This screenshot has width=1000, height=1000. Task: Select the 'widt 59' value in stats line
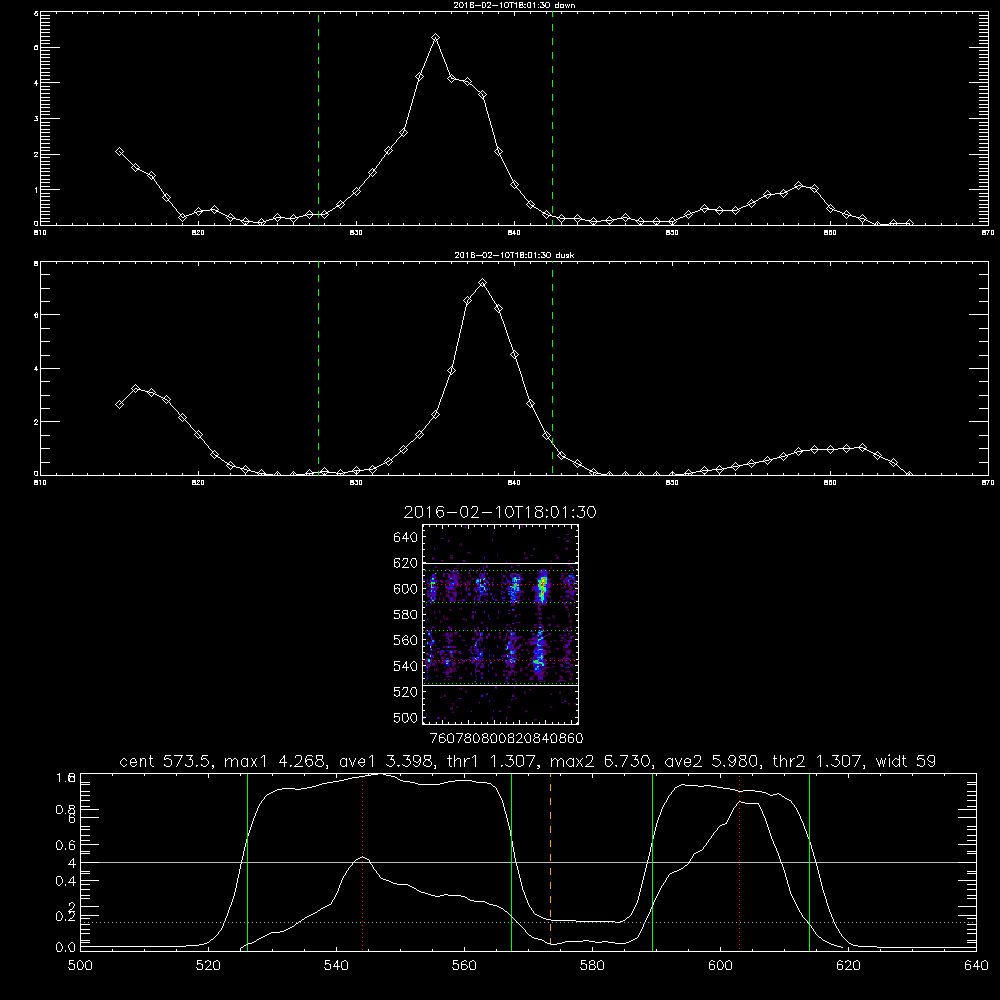coord(906,761)
